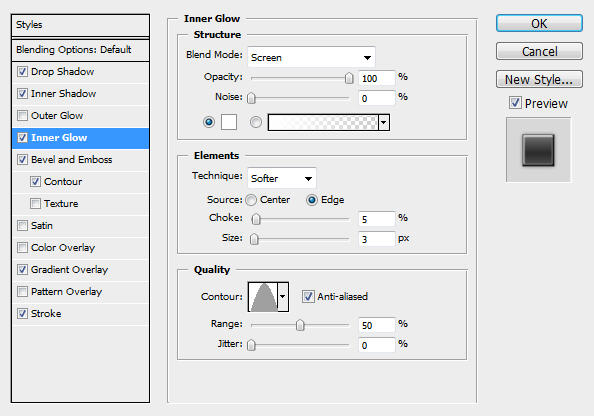Open the gradient picker dropdown arrow

[x=384, y=122]
